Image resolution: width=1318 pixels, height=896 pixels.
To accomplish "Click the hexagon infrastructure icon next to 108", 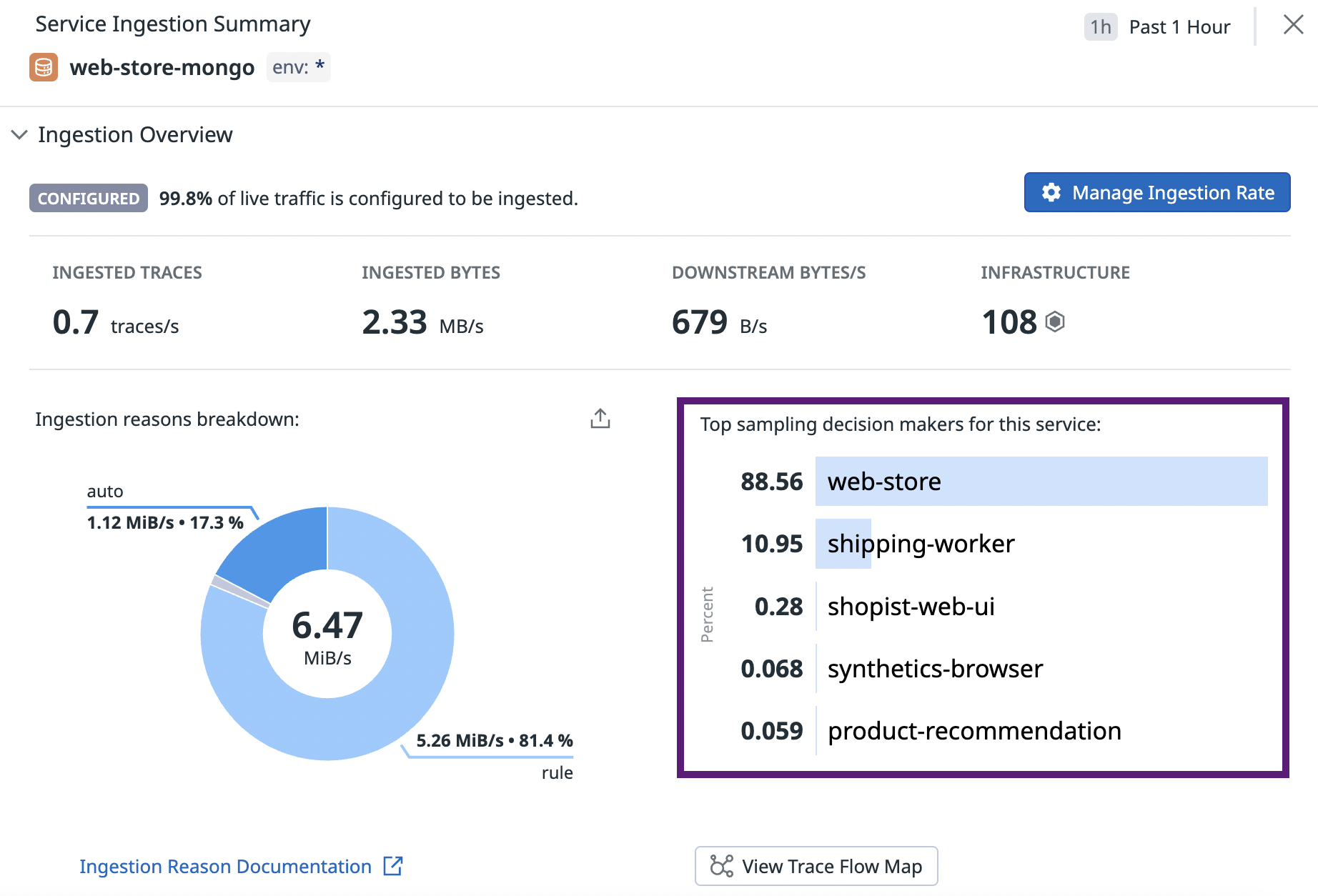I will coord(1055,322).
